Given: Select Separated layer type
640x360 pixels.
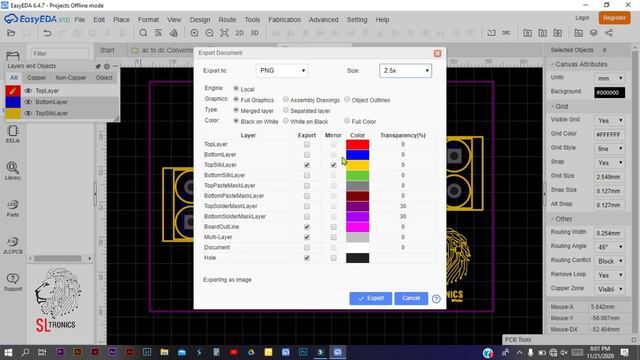Looking at the screenshot, I should 286,110.
